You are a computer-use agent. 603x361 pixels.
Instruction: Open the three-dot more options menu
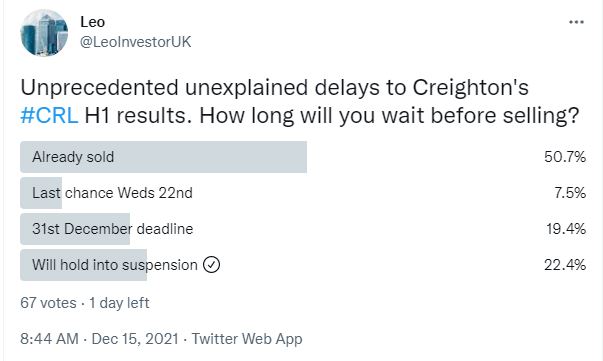576,22
